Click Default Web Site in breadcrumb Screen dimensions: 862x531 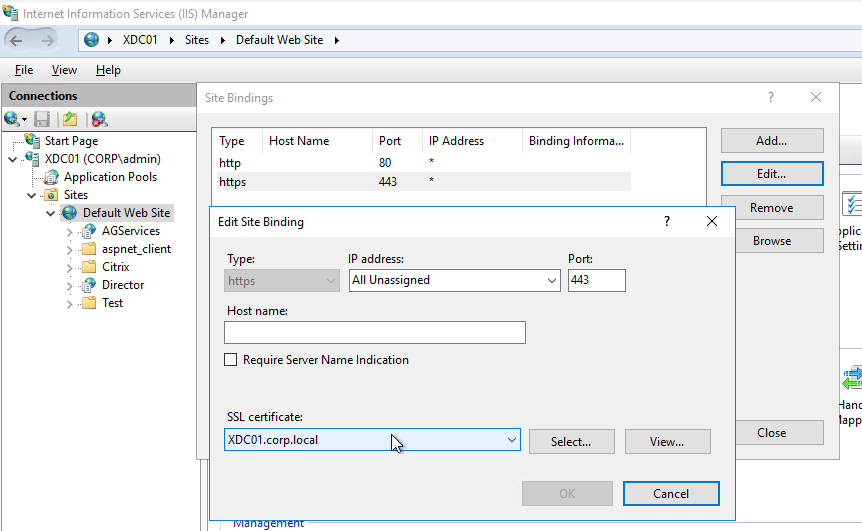pyautogui.click(x=279, y=40)
